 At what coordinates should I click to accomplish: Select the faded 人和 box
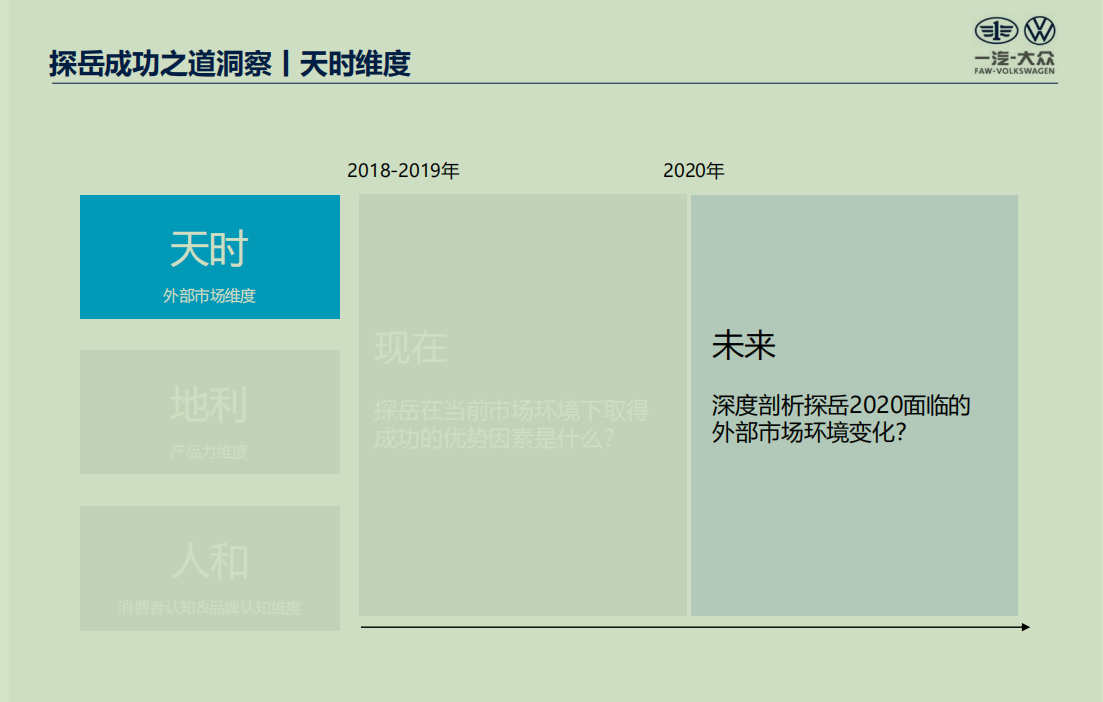point(210,568)
